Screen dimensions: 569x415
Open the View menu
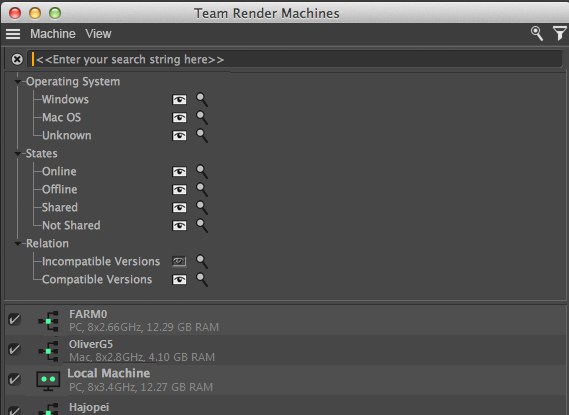pos(98,34)
